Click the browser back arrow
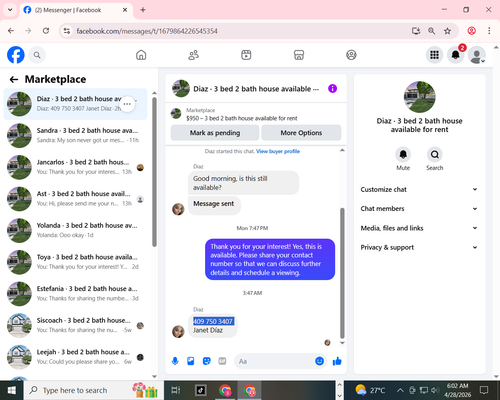Image resolution: width=500 pixels, height=400 pixels. click(x=11, y=31)
